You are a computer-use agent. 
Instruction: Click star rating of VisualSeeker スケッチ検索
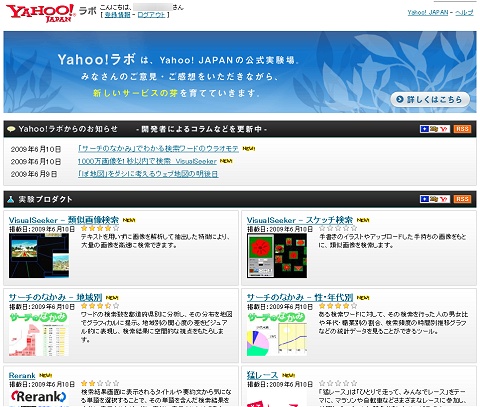tap(338, 228)
